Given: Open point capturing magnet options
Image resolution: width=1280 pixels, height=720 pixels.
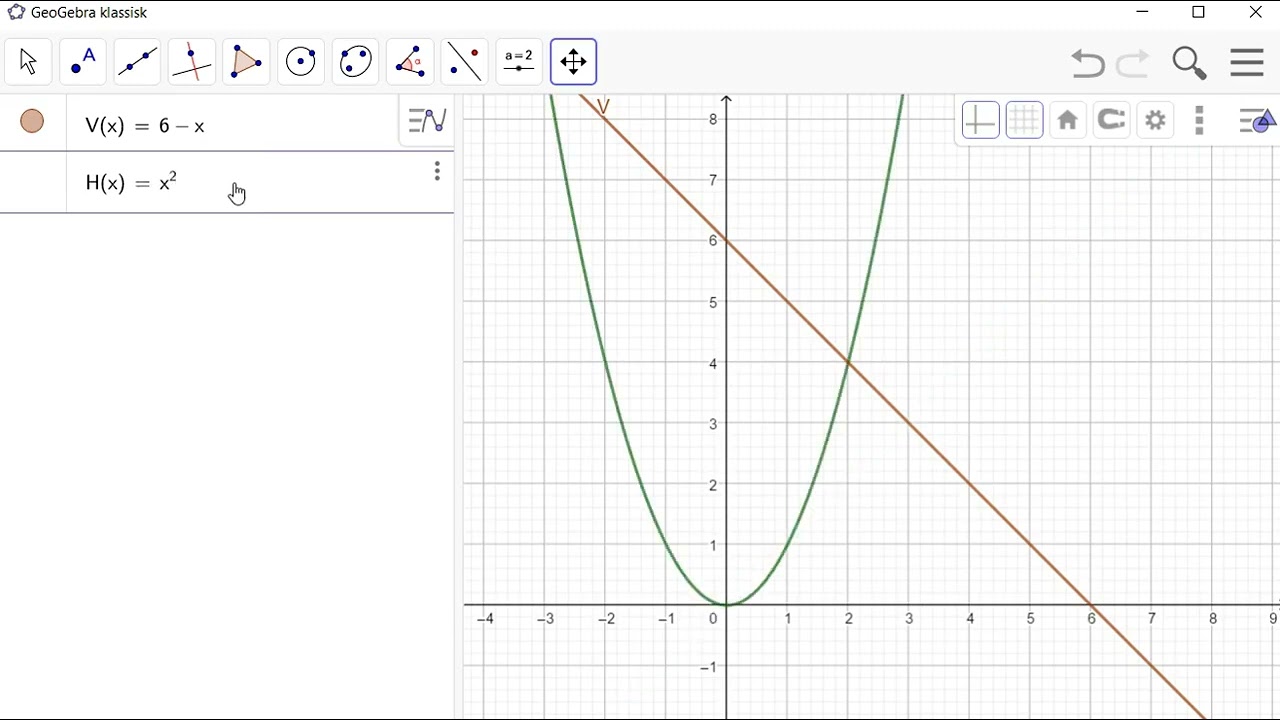Looking at the screenshot, I should click(x=1111, y=121).
